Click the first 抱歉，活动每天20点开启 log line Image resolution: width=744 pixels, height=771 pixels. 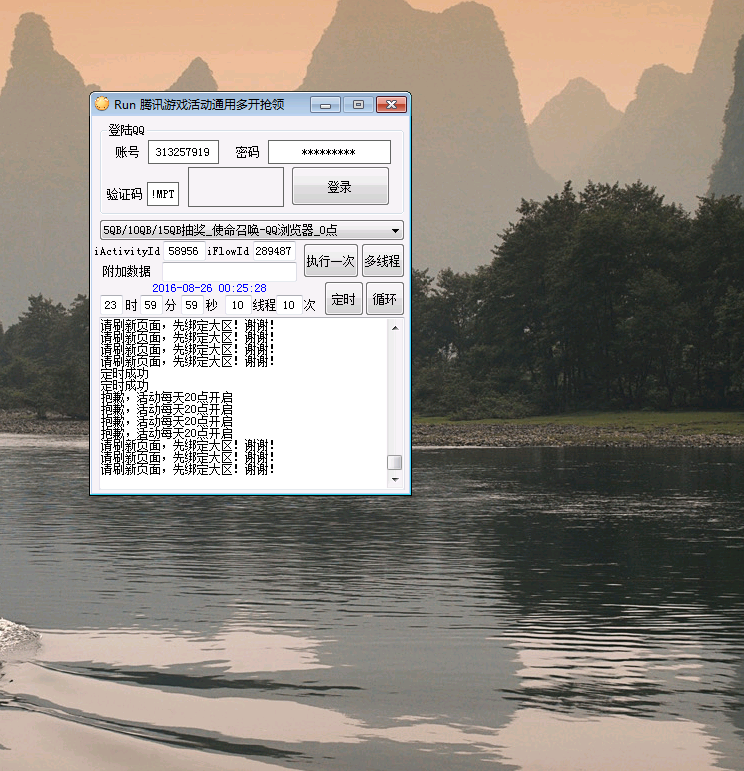[167, 398]
